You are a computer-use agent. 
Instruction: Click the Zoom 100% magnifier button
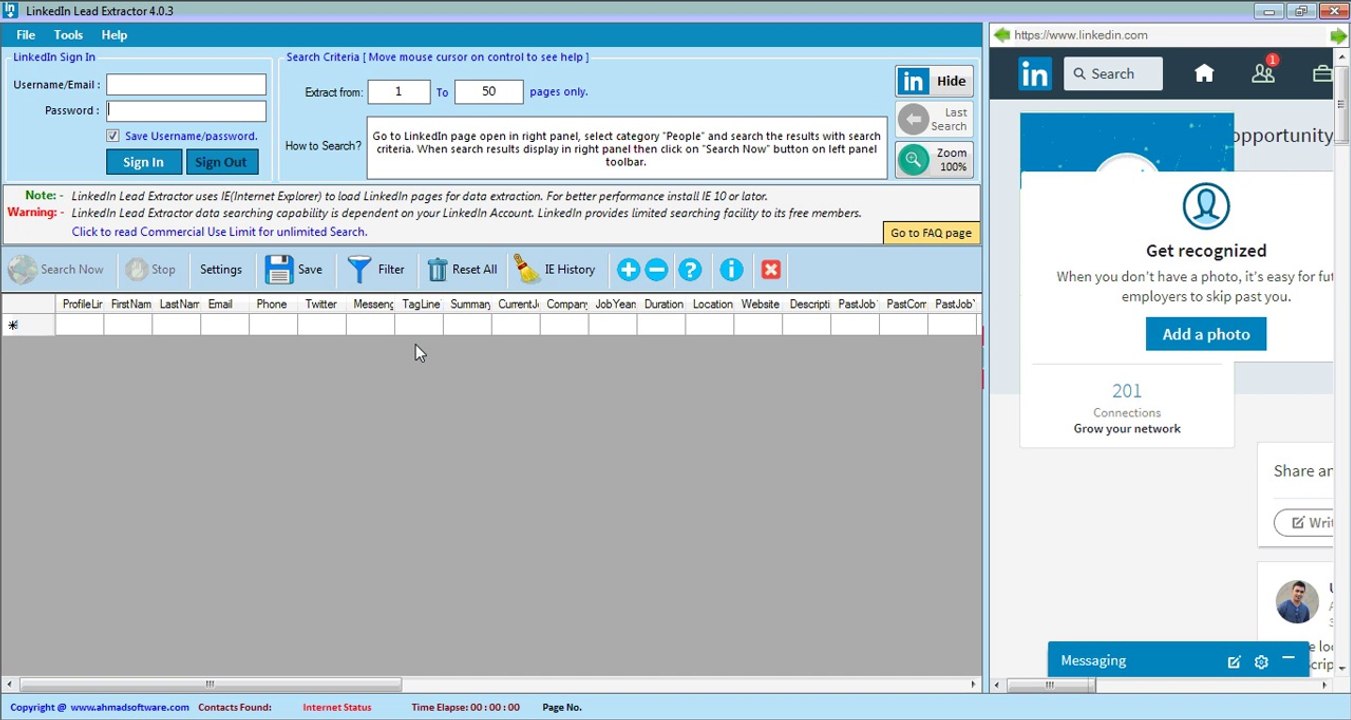coord(934,160)
